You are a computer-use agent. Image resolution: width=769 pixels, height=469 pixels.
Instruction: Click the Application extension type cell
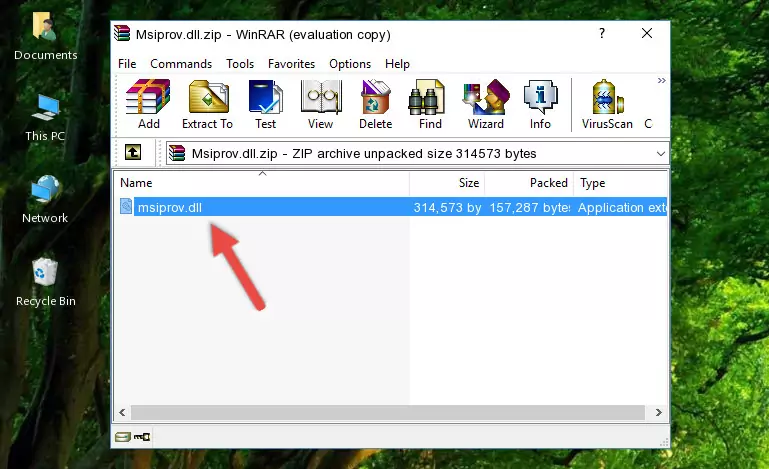click(x=621, y=208)
